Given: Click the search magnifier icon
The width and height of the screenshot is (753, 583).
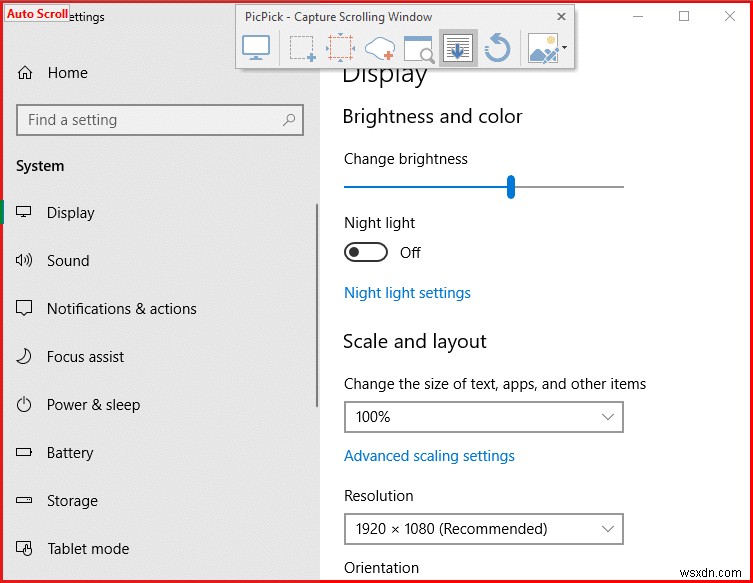Looking at the screenshot, I should 289,120.
